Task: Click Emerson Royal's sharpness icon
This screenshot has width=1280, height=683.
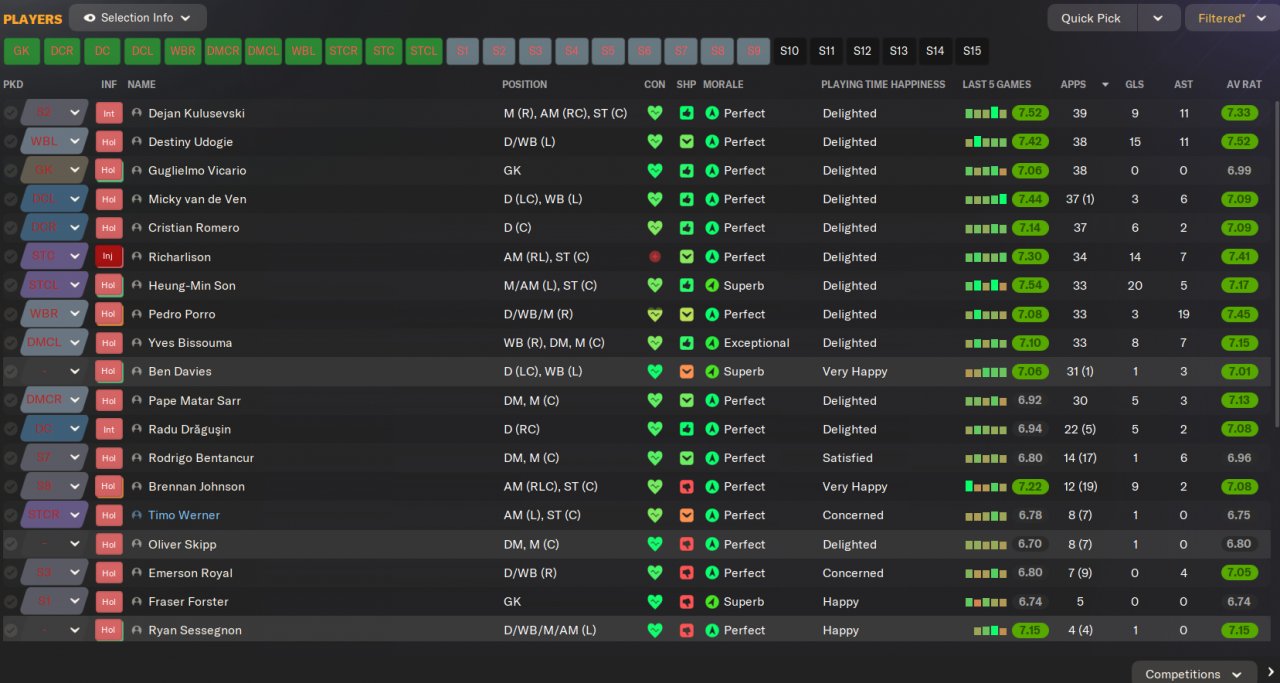Action: click(686, 573)
